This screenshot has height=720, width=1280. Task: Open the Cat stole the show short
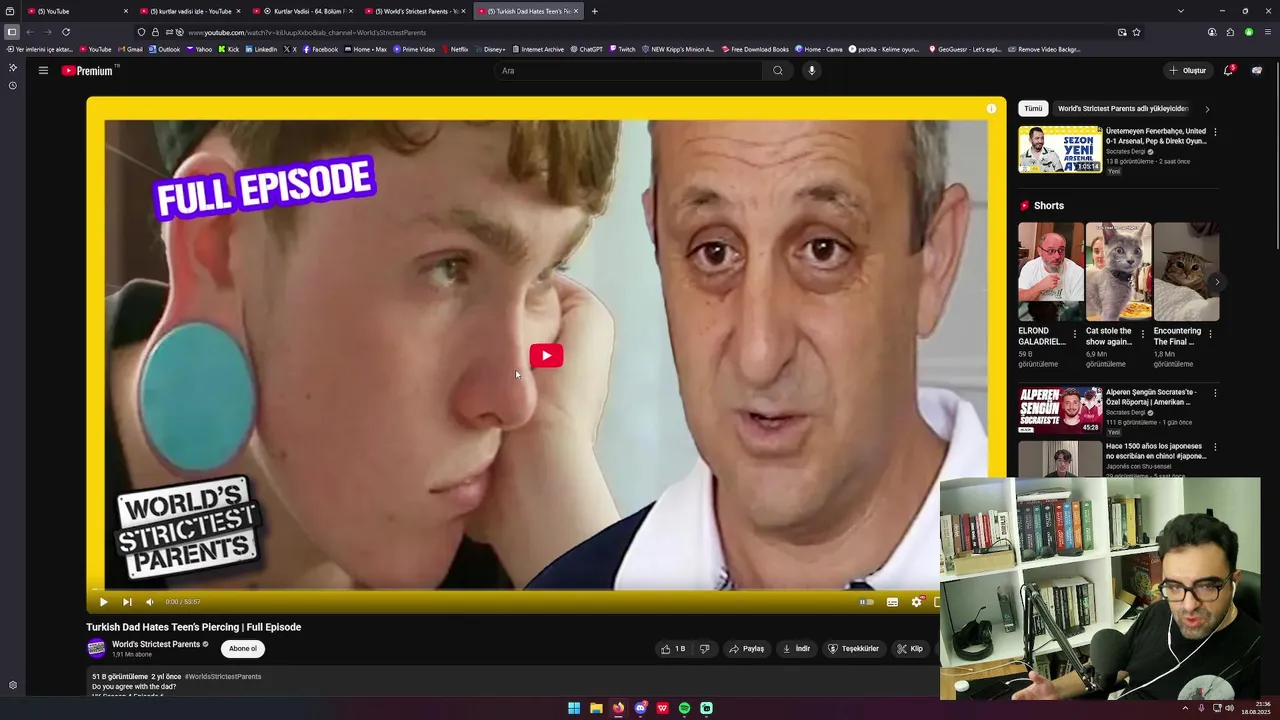(x=1118, y=272)
